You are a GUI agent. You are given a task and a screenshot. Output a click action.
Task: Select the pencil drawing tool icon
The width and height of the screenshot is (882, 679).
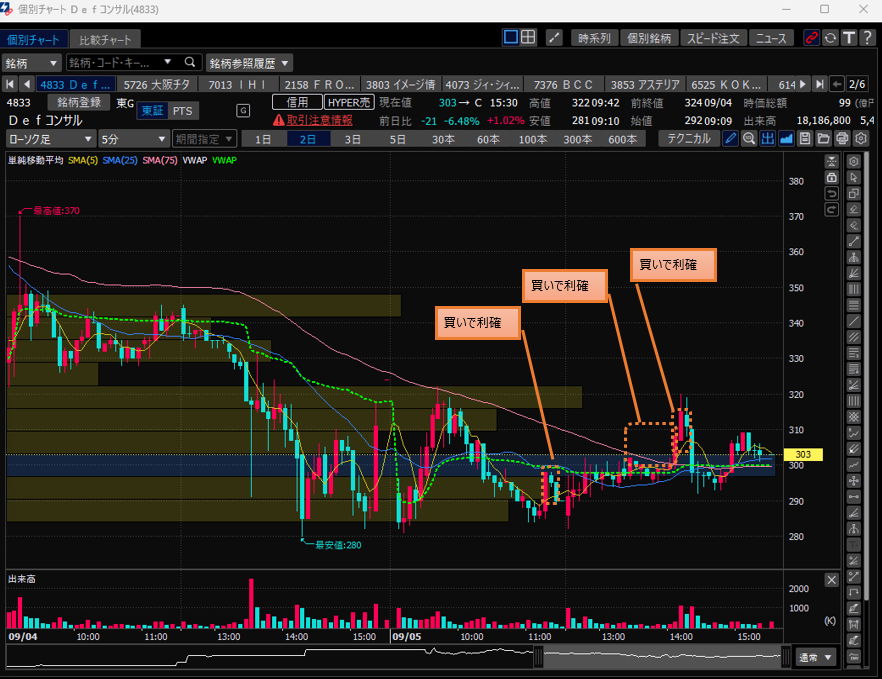731,138
